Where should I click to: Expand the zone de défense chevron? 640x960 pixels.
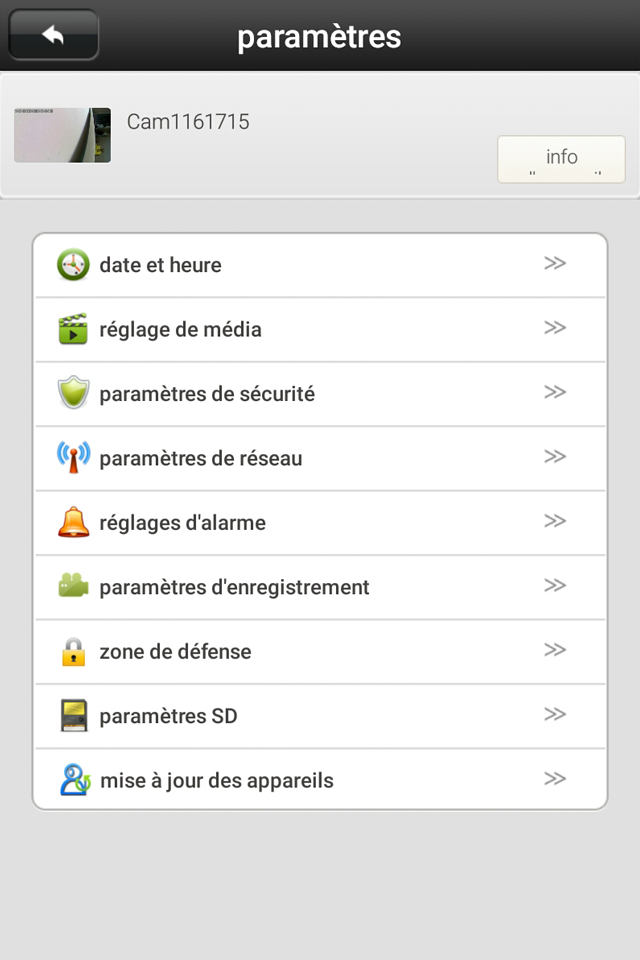[x=555, y=650]
